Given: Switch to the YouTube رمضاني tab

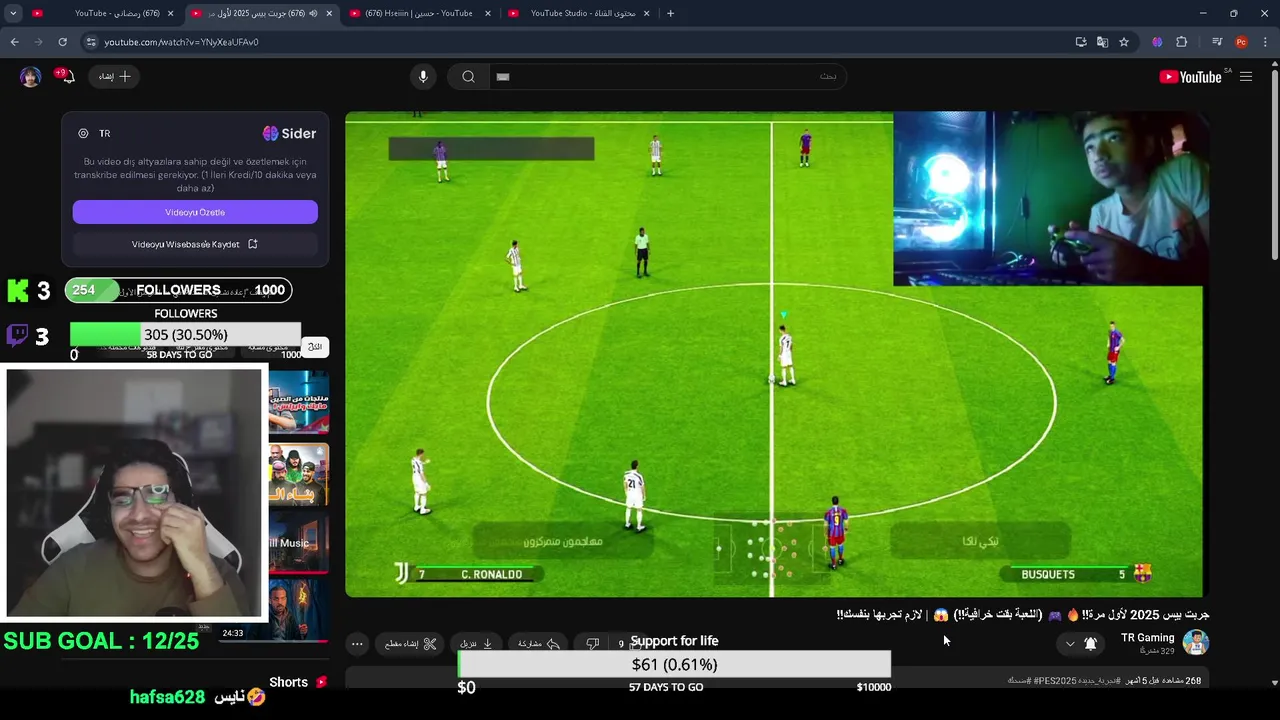Looking at the screenshot, I should [x=104, y=13].
